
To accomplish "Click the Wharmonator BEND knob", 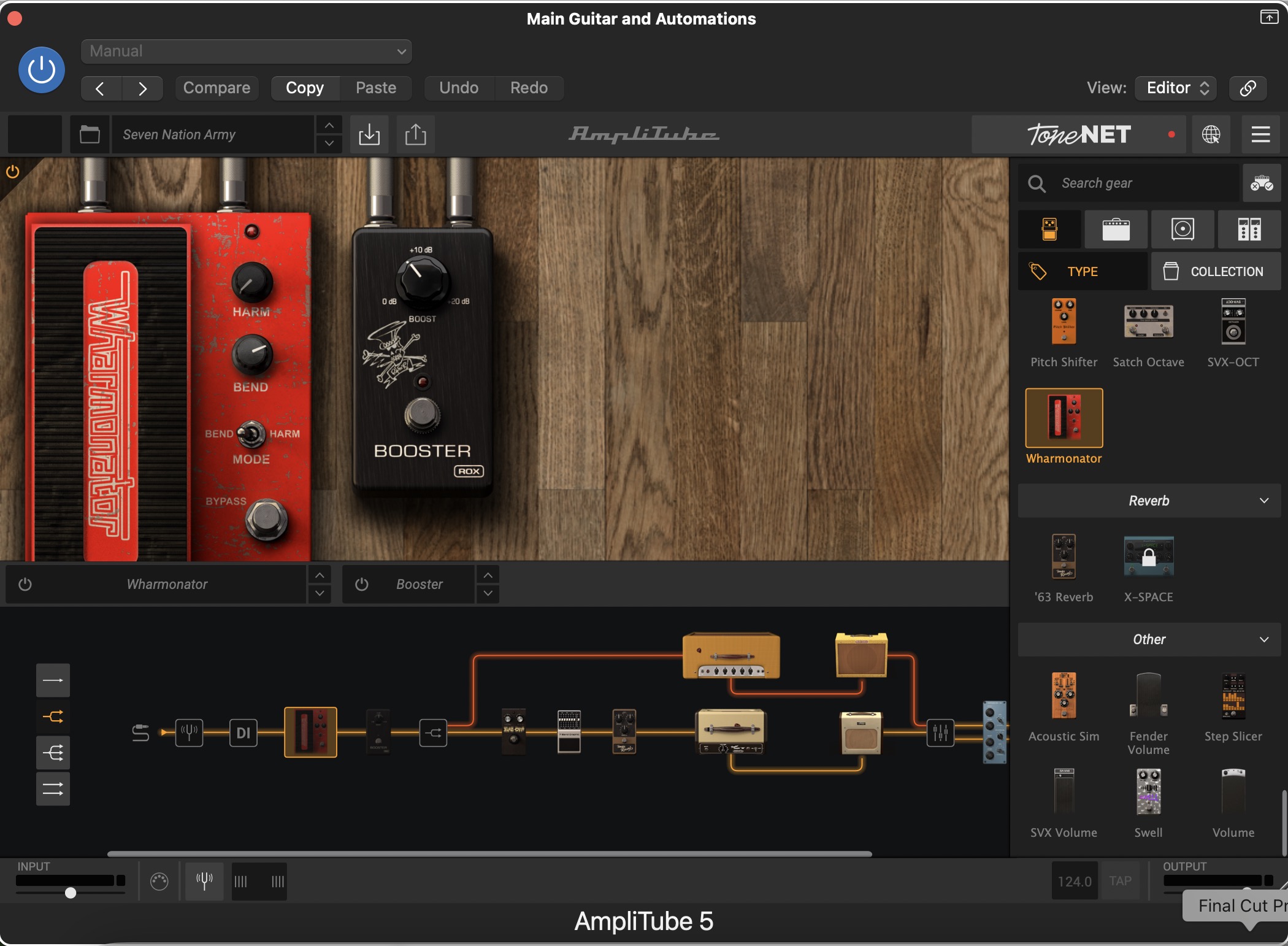I will pos(251,355).
